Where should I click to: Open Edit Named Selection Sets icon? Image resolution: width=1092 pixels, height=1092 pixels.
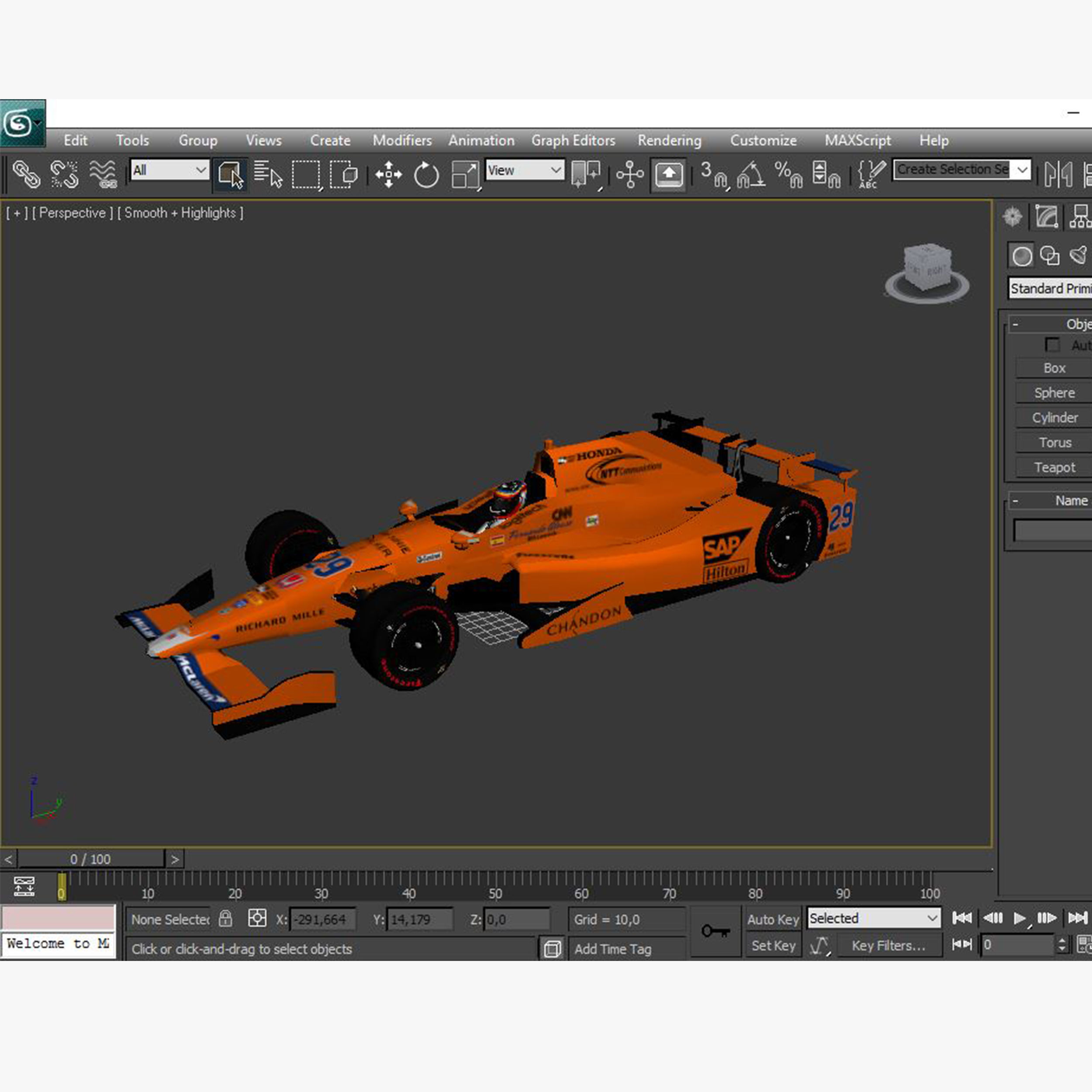[871, 174]
